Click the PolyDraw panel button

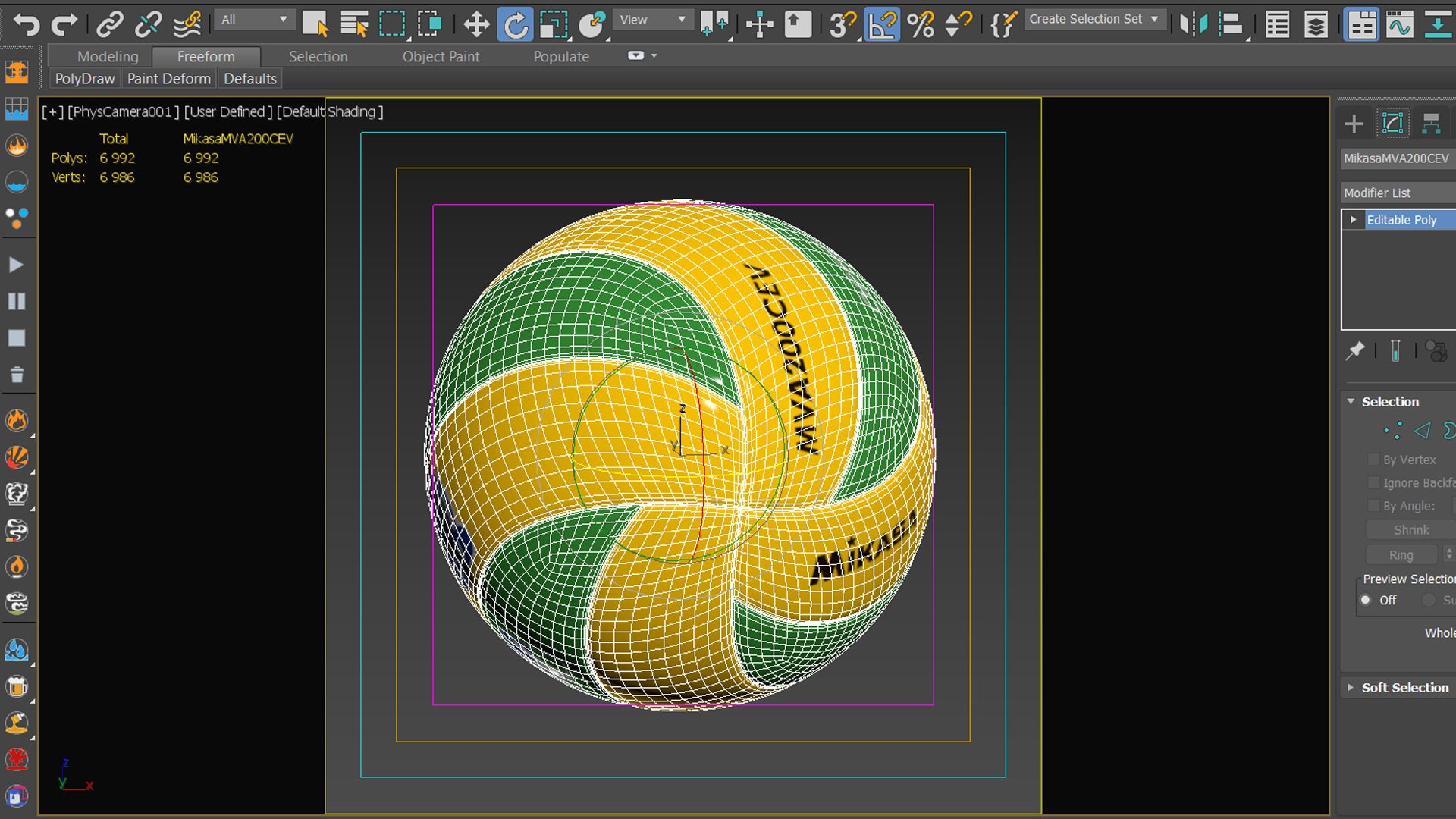pos(84,78)
